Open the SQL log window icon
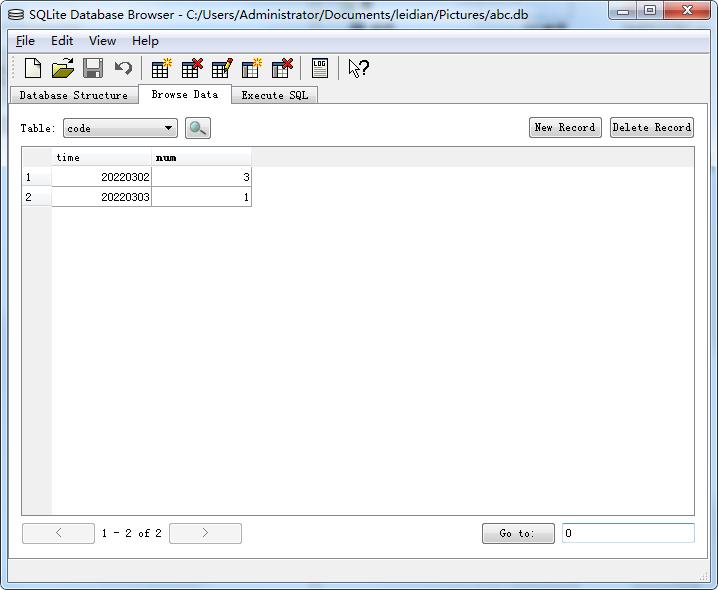Image resolution: width=718 pixels, height=590 pixels. pos(320,68)
